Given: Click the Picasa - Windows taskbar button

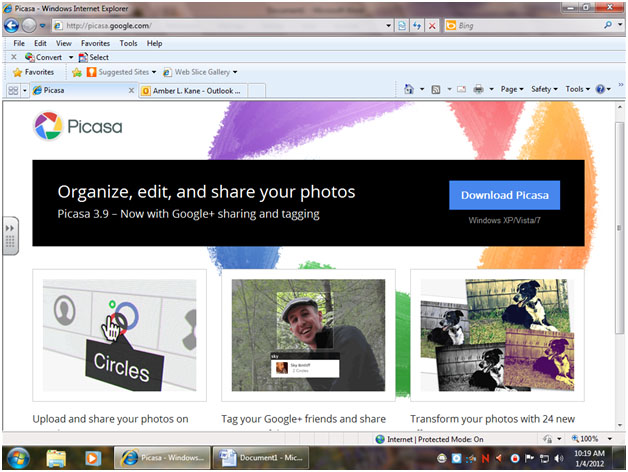Looking at the screenshot, I should [x=162, y=458].
